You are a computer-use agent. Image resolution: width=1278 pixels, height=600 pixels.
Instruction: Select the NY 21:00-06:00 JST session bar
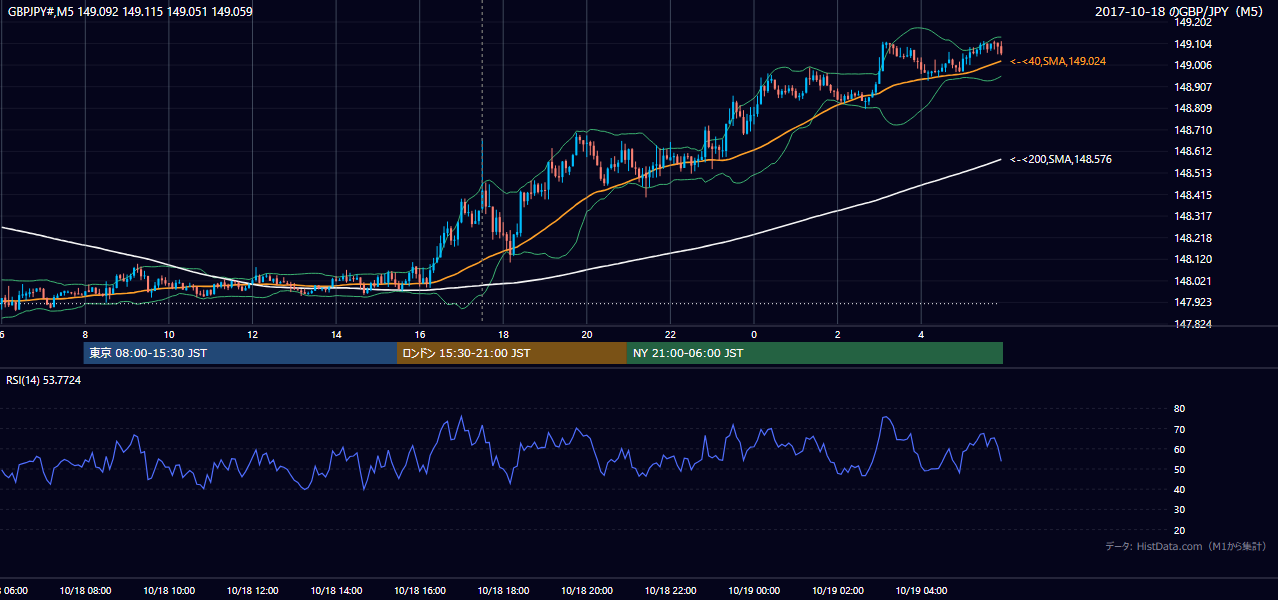(815, 353)
